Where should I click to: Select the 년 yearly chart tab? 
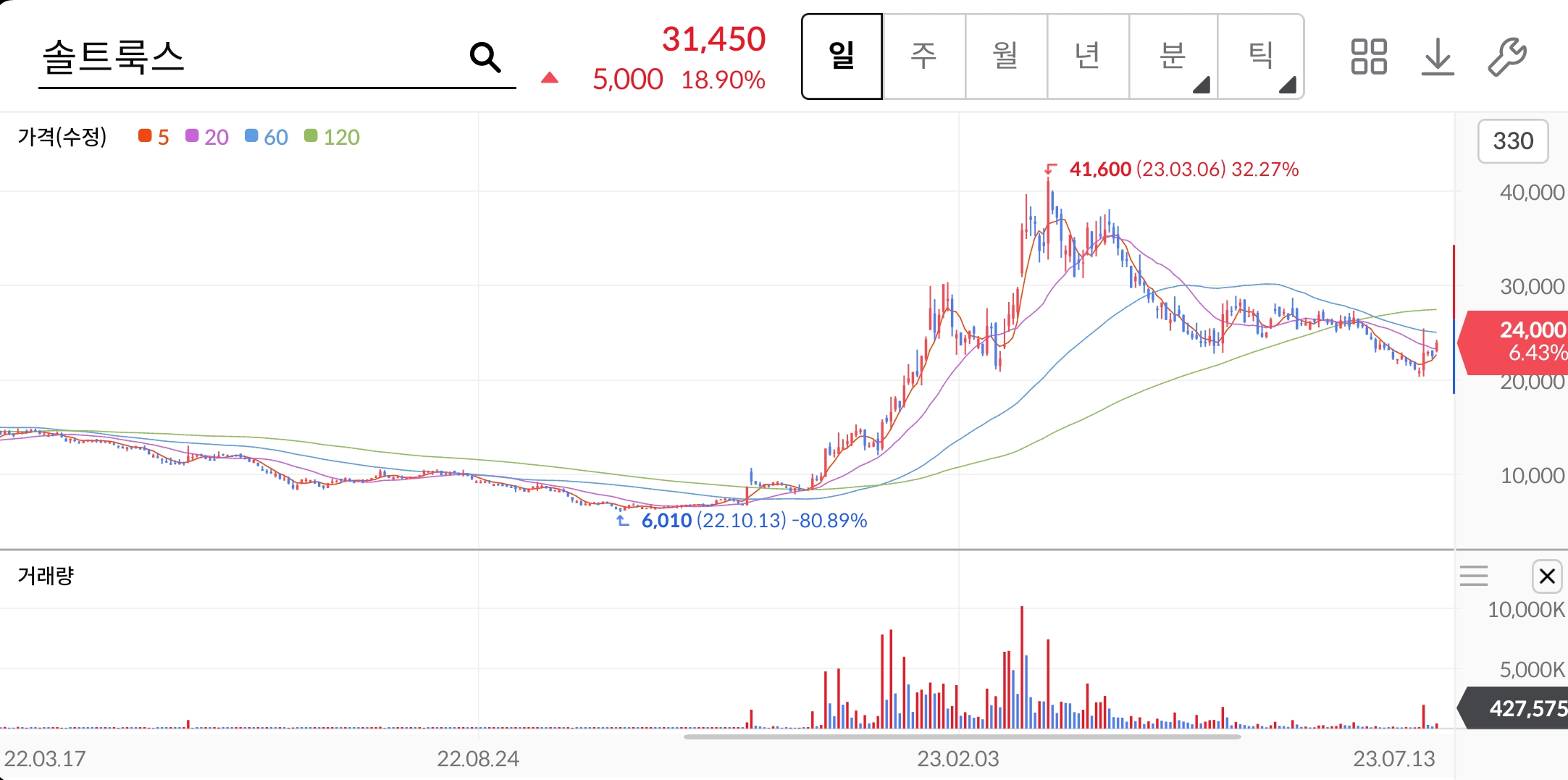click(x=1089, y=56)
